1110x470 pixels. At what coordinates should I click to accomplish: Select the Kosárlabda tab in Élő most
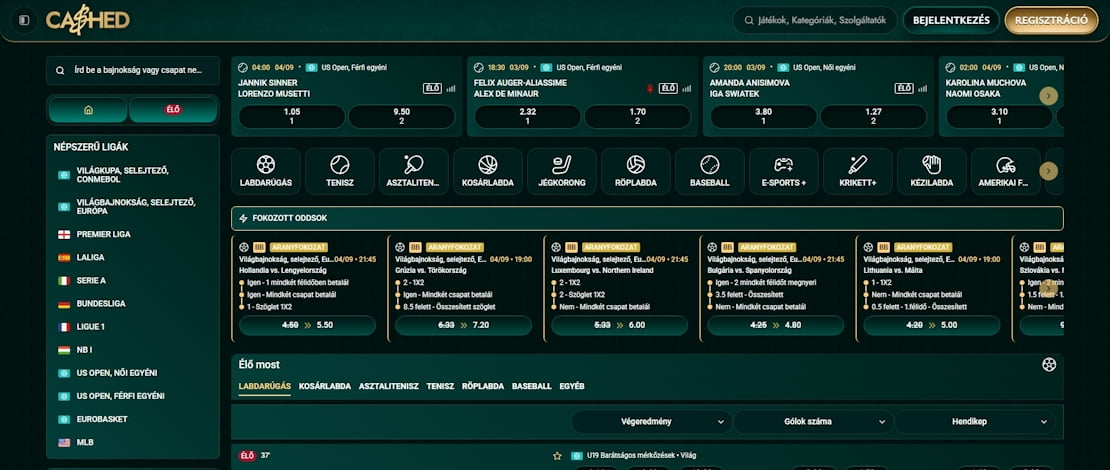coord(325,386)
